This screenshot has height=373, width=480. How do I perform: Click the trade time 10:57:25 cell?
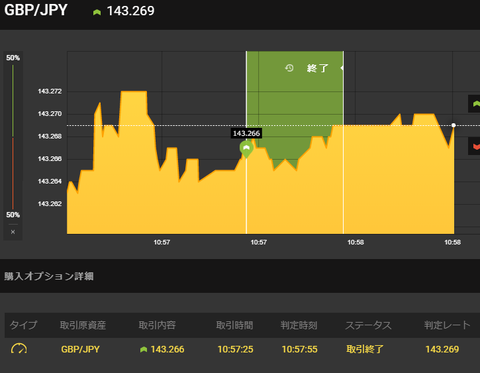235,349
